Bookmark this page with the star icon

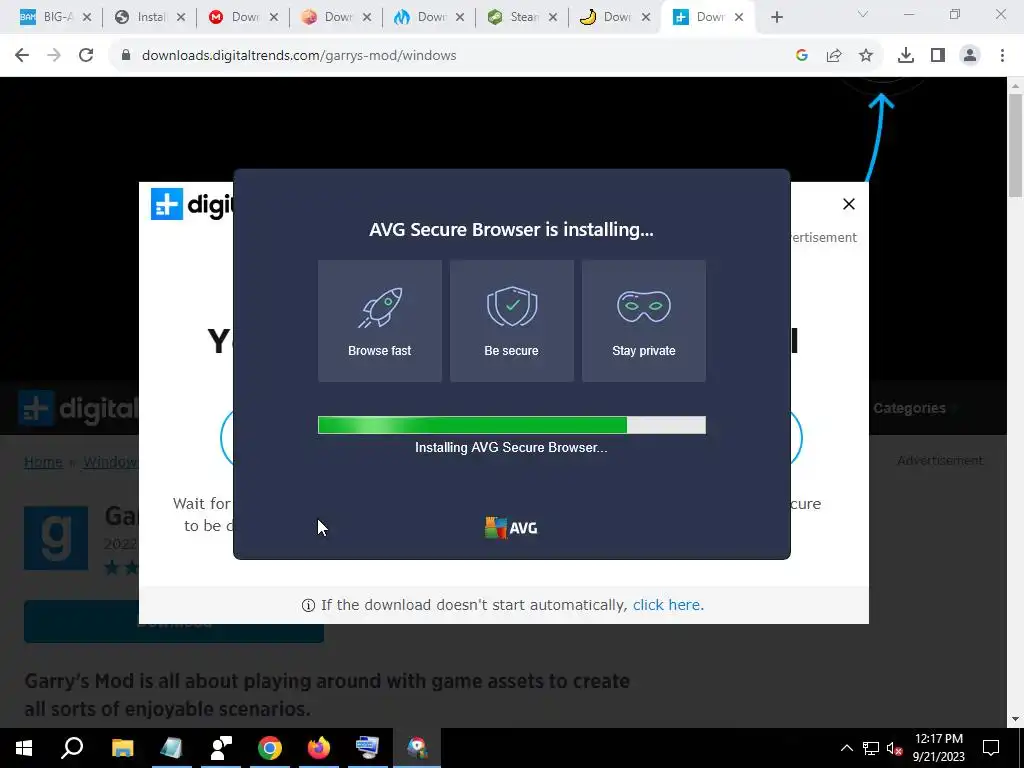pos(866,56)
